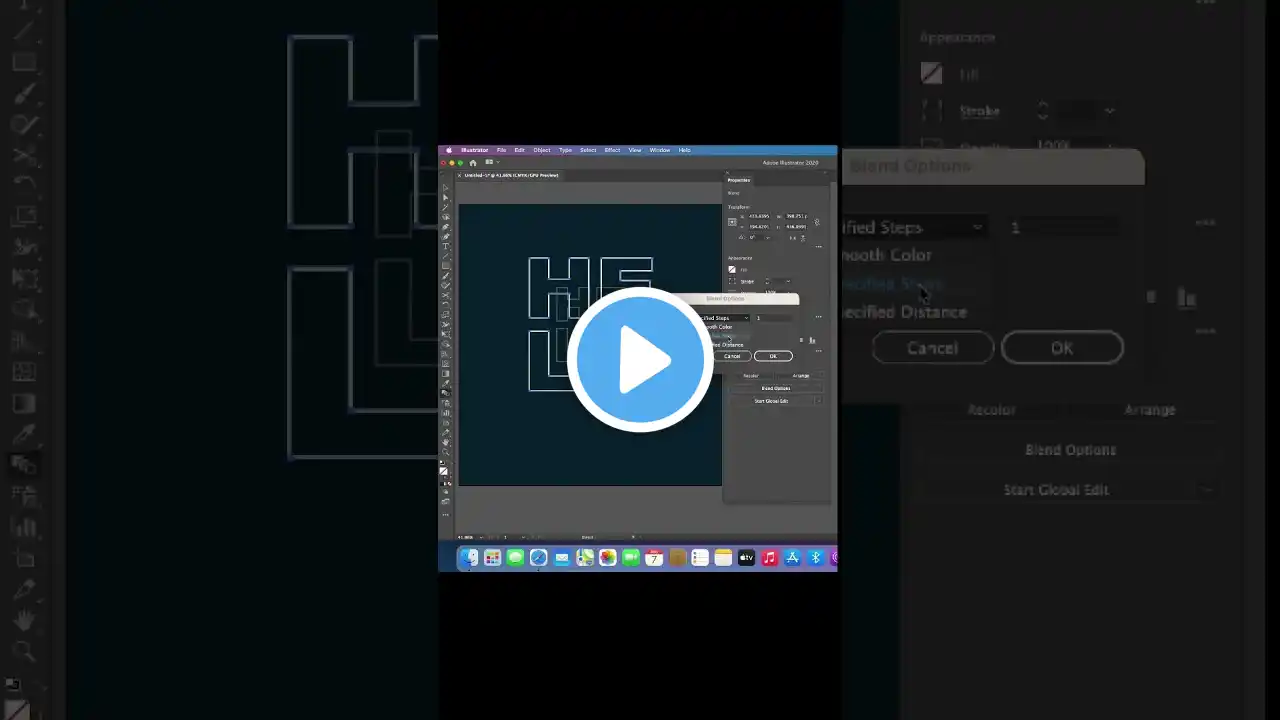
Task: Open the arrange documents layout switcher
Action: click(x=491, y=162)
